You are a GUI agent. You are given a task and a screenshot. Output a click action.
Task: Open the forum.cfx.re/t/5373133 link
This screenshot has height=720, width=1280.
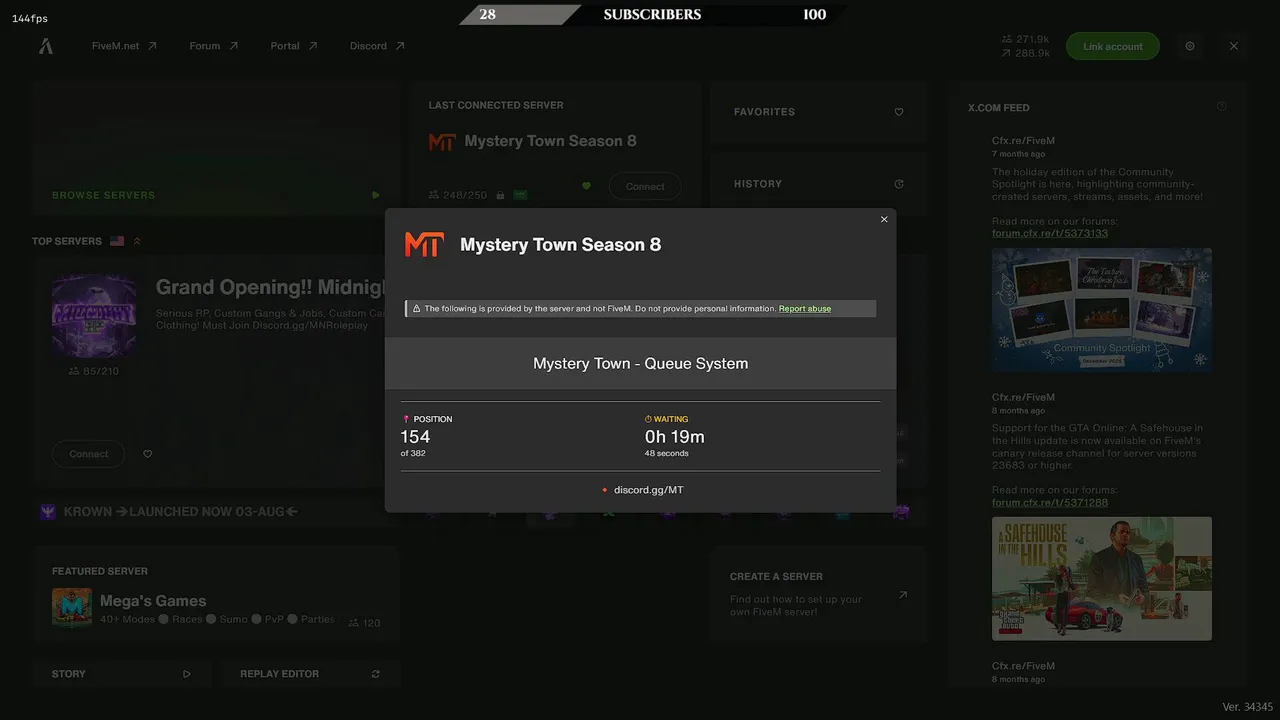[1050, 233]
